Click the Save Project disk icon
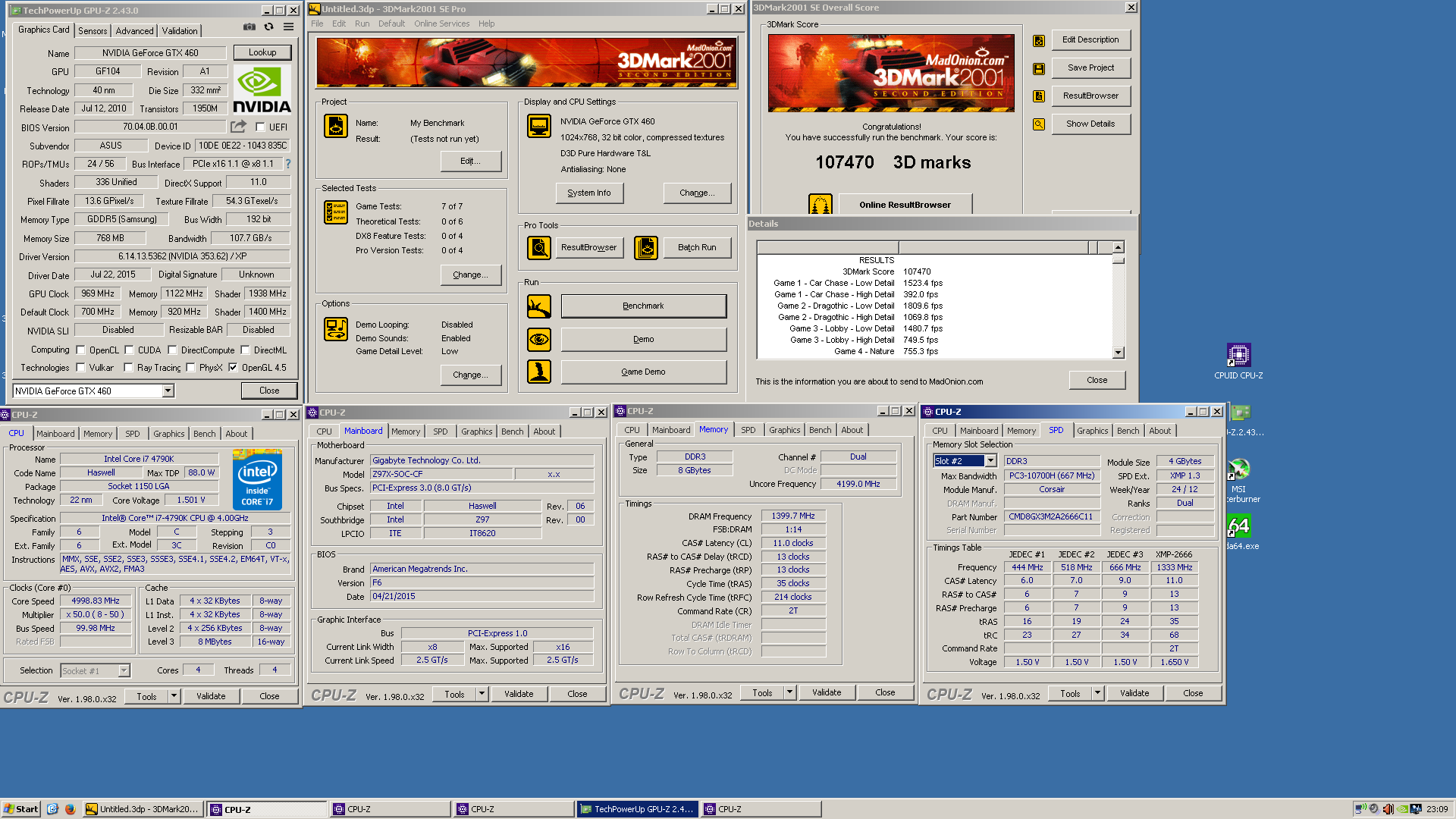Screen dimensions: 1456x819 1039,68
